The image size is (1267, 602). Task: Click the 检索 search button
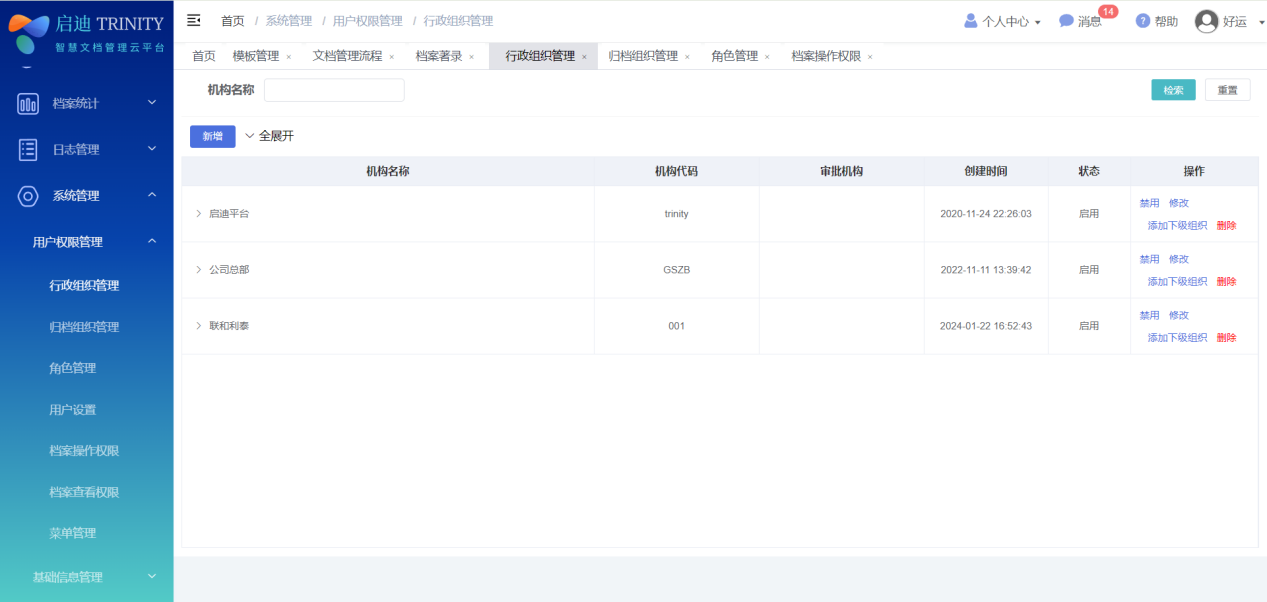[x=1173, y=90]
